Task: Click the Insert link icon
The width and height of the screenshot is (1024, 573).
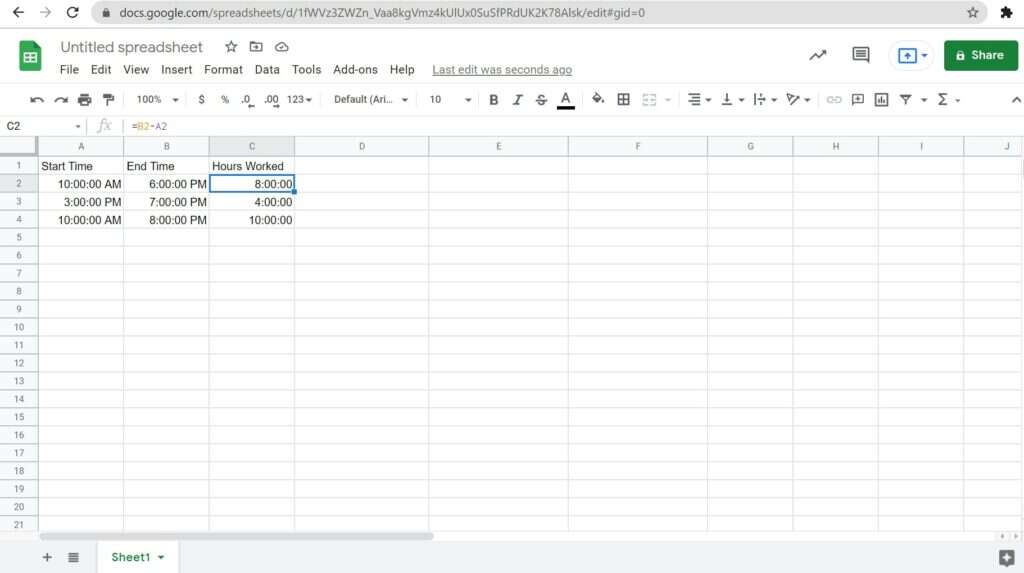Action: (x=833, y=100)
